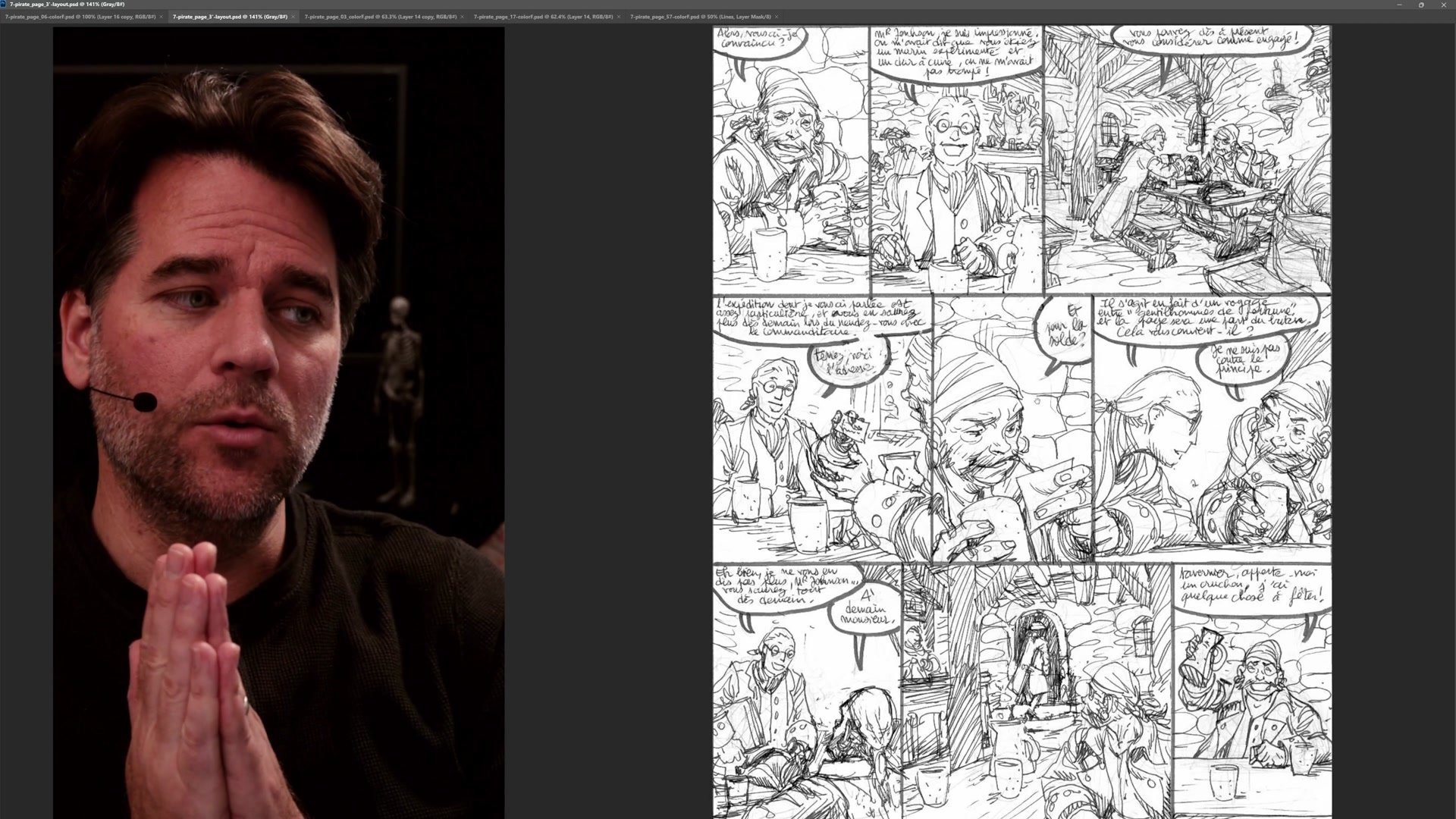Close the pirate_page_03_colorF.psd document tab
This screenshot has width=1456, height=819.
463,17
